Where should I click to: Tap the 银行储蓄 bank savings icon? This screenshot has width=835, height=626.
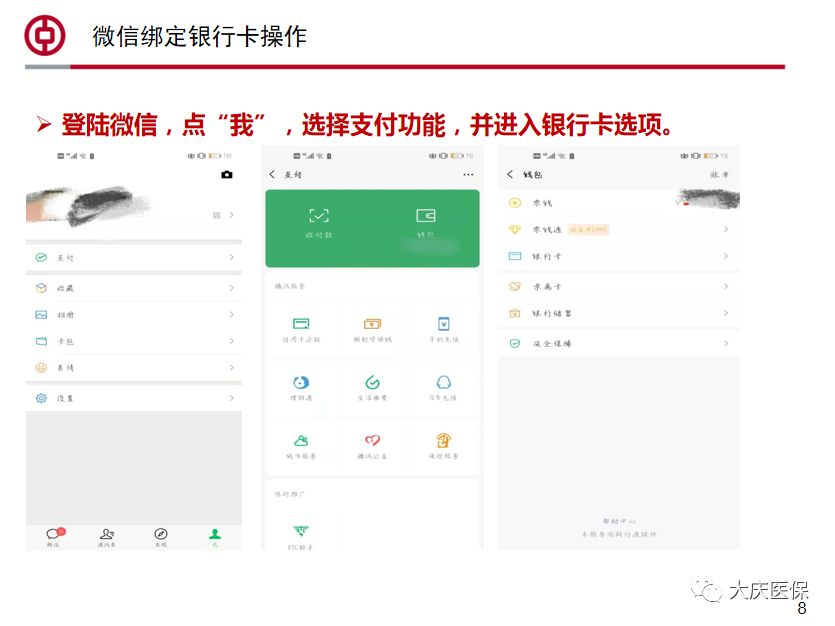click(514, 313)
